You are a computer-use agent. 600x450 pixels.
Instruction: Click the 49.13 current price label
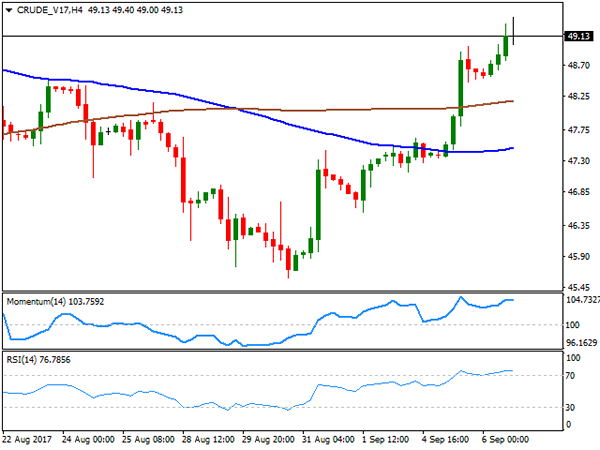click(579, 36)
